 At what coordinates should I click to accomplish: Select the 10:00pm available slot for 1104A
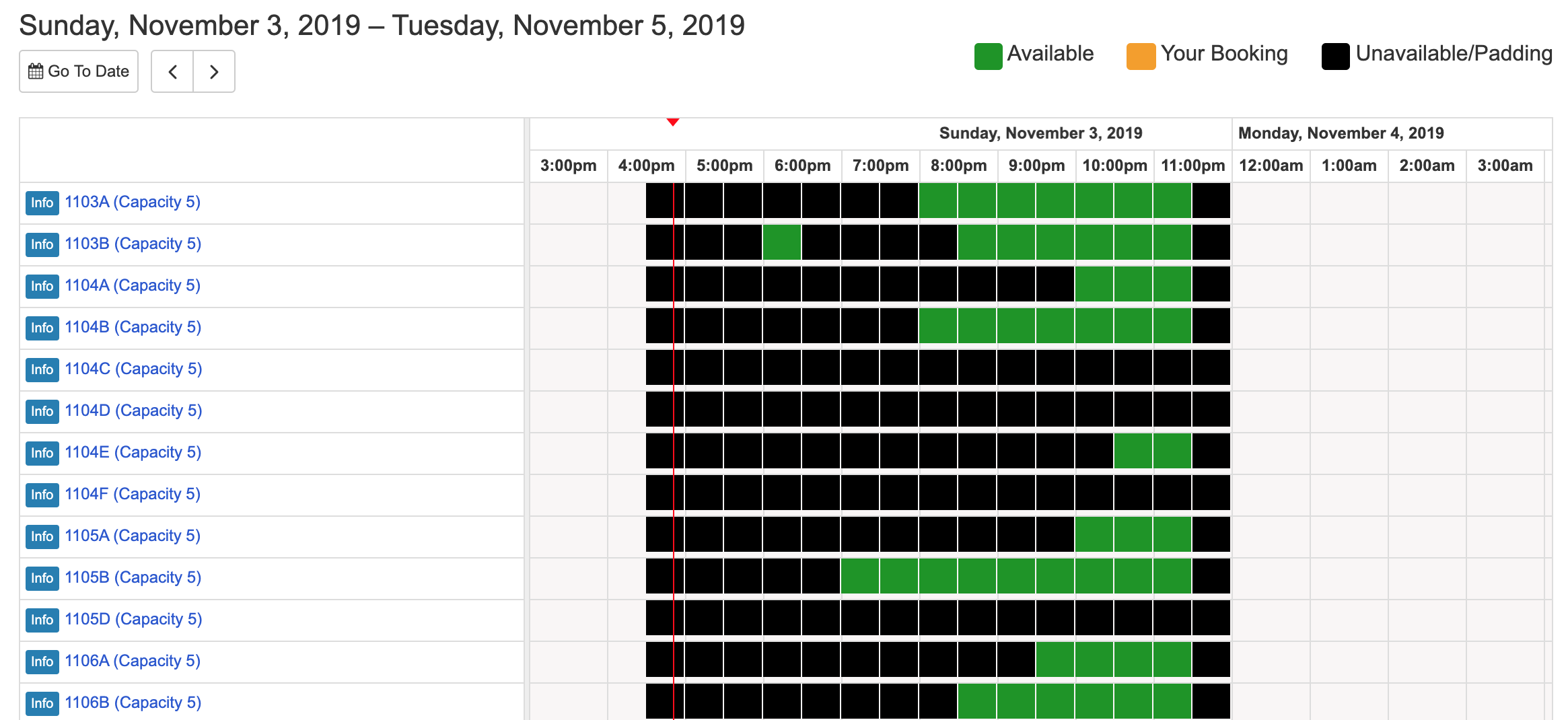click(x=1094, y=284)
